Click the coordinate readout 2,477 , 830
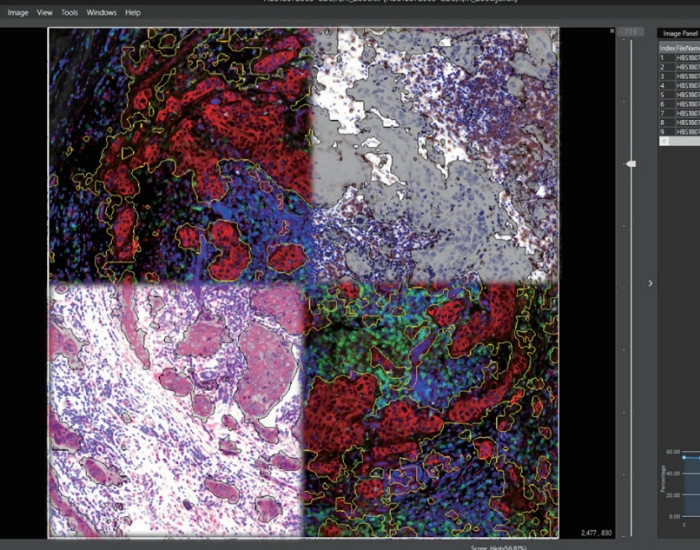 click(x=596, y=533)
